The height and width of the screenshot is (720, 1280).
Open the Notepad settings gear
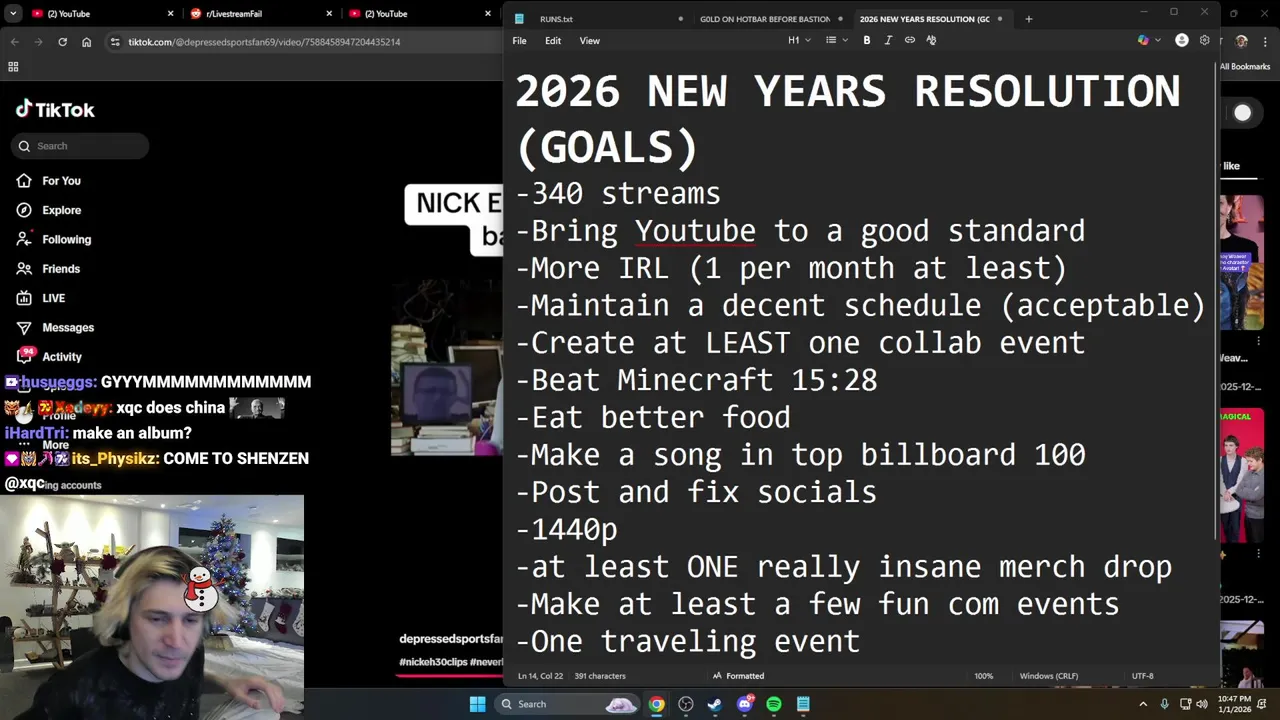point(1205,40)
